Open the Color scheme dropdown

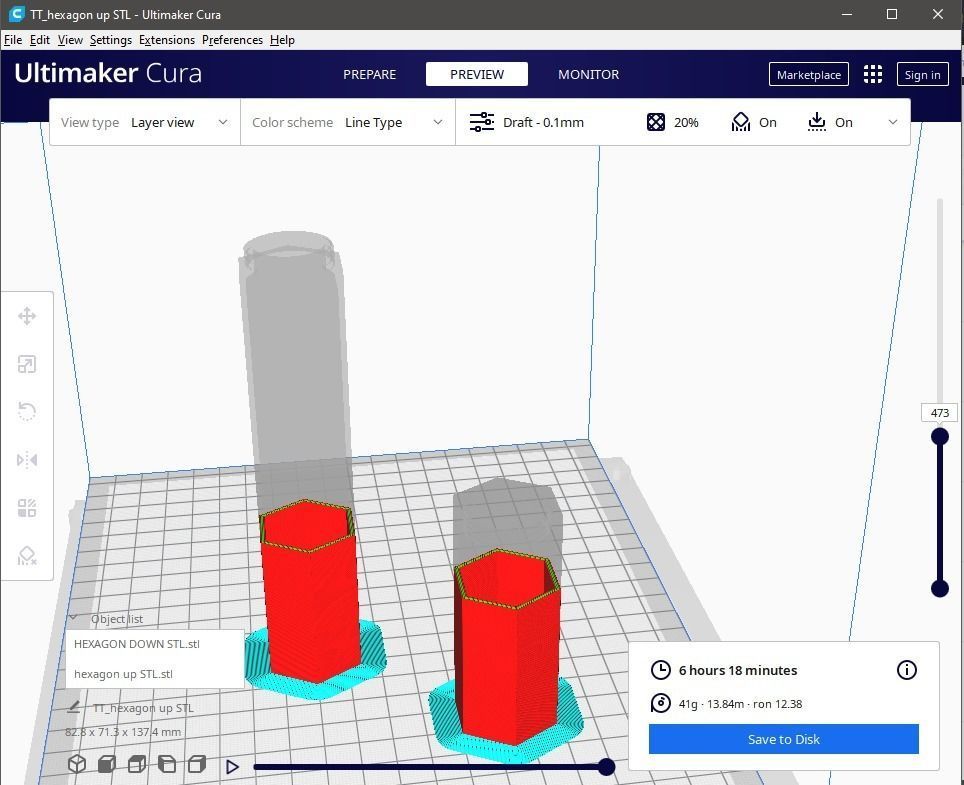tap(348, 122)
